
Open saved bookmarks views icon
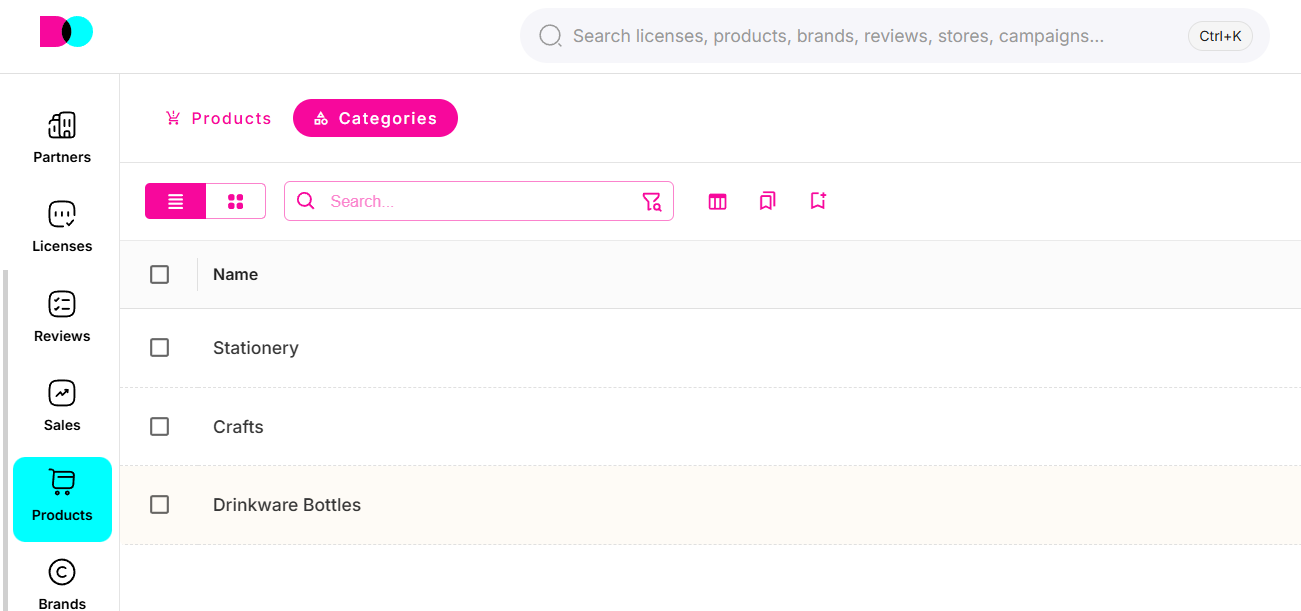click(767, 201)
